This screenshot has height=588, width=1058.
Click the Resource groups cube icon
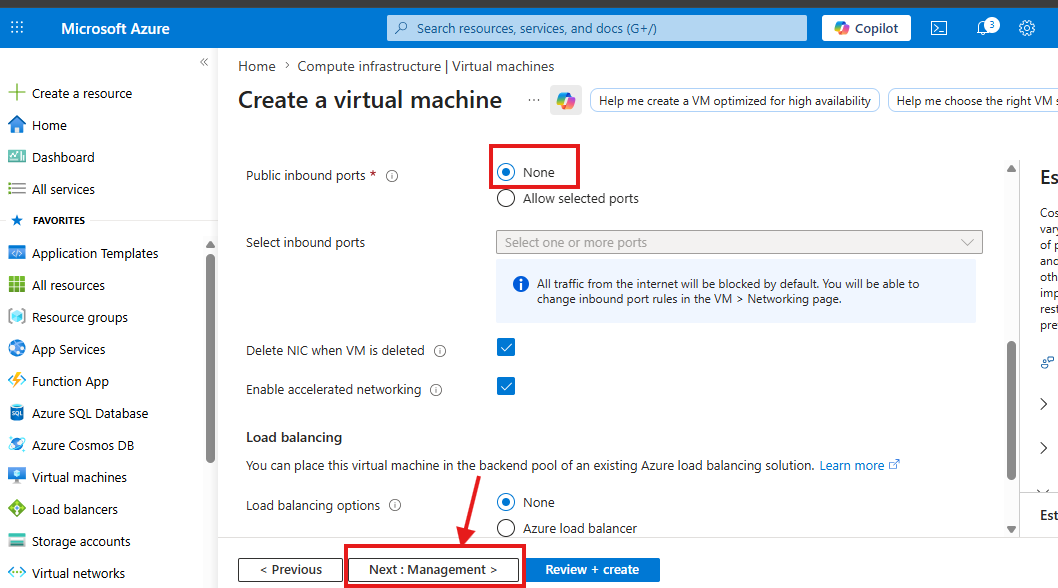click(x=17, y=317)
